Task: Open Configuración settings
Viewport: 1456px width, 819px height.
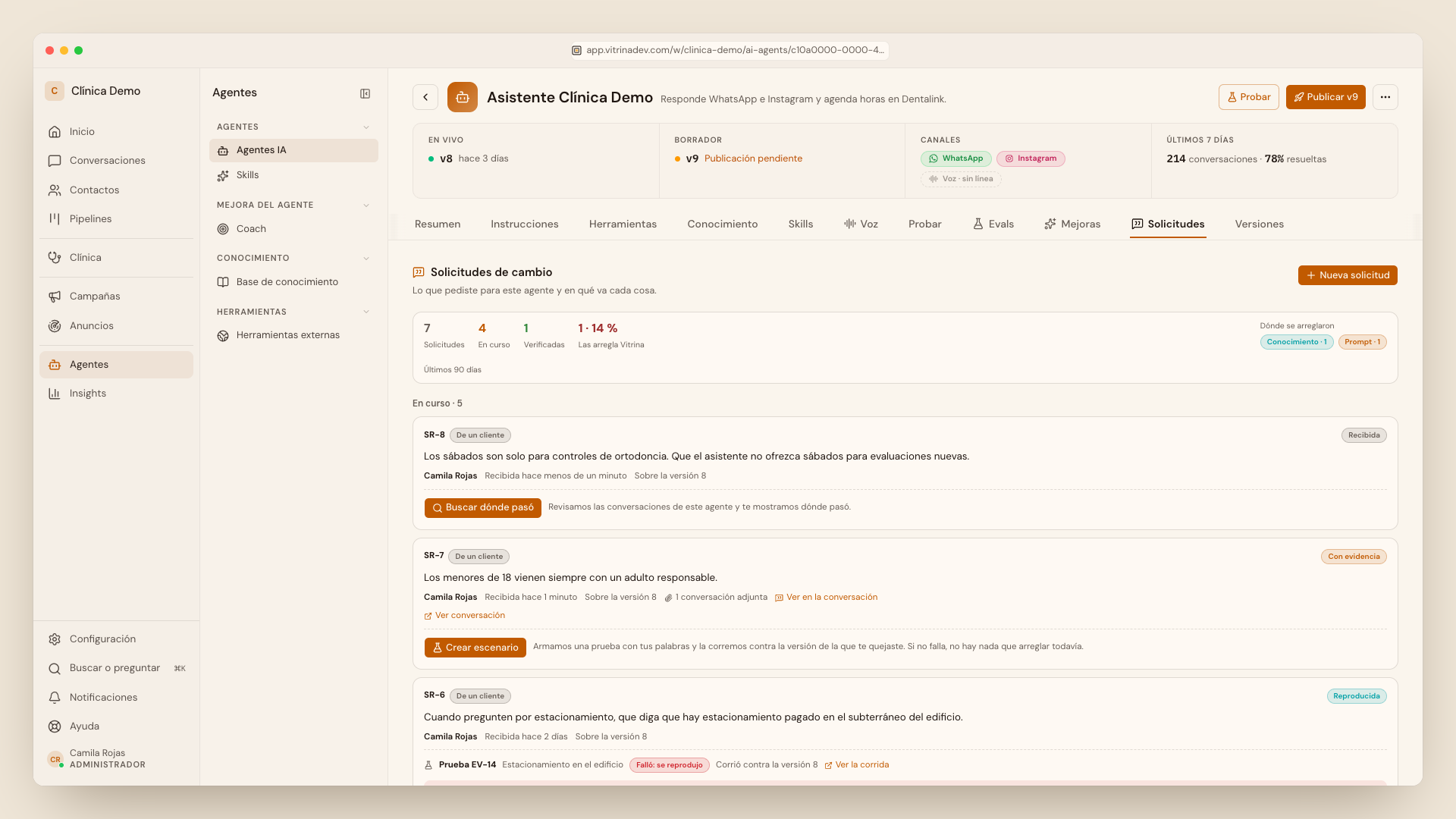Action: pyautogui.click(x=116, y=639)
